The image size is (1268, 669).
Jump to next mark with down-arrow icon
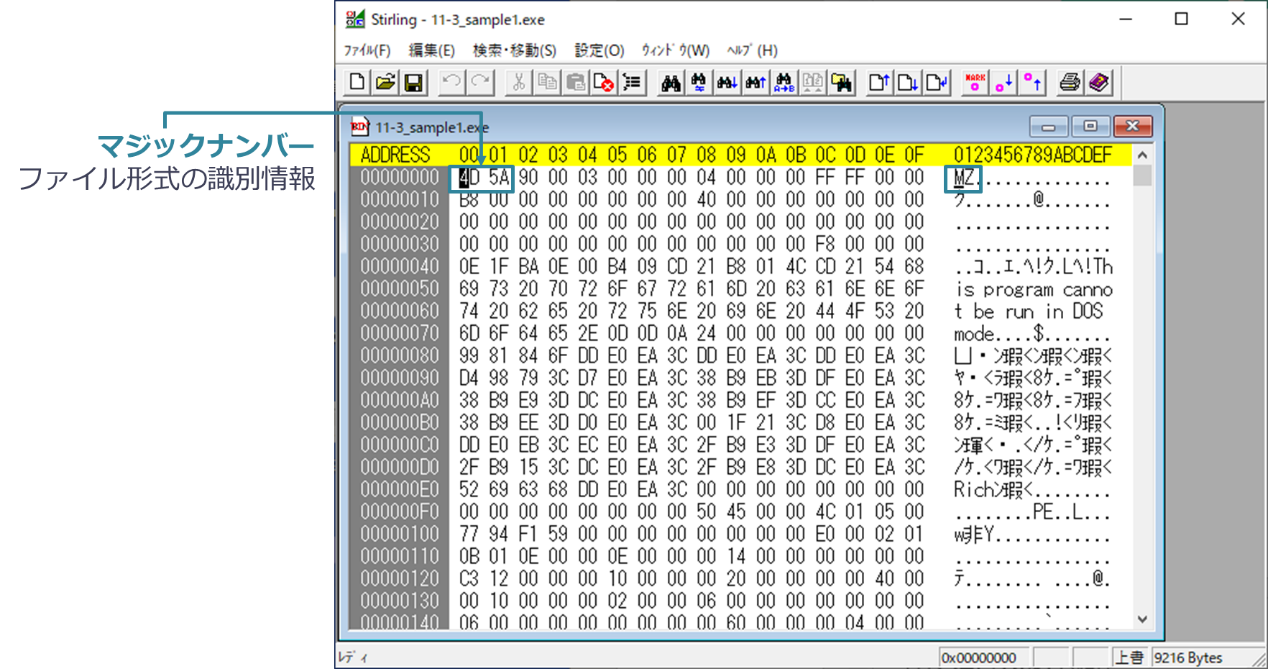(1003, 83)
